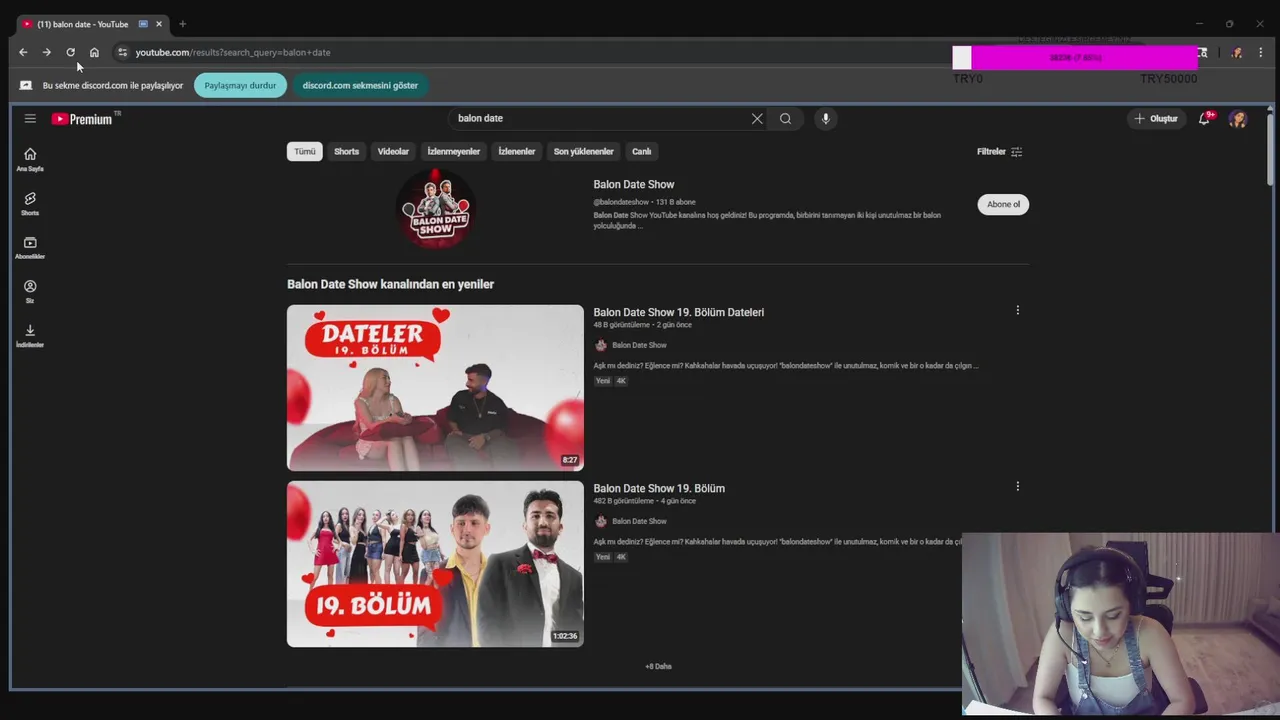This screenshot has height=720, width=1280.
Task: Open İndirilenler in the sidebar
Action: pos(30,335)
